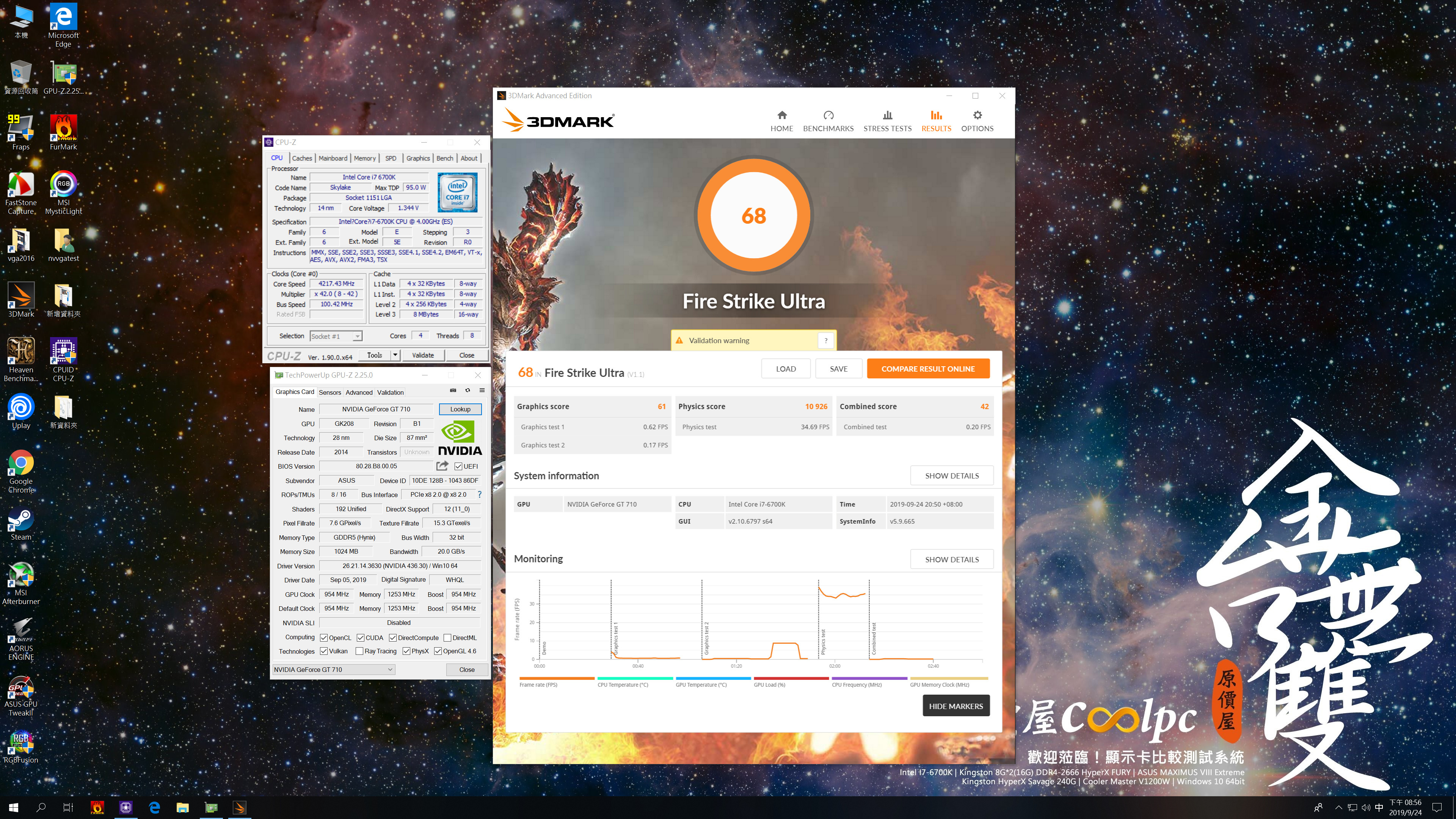Open the GPU-Z hamburger menu icon

coord(482,390)
